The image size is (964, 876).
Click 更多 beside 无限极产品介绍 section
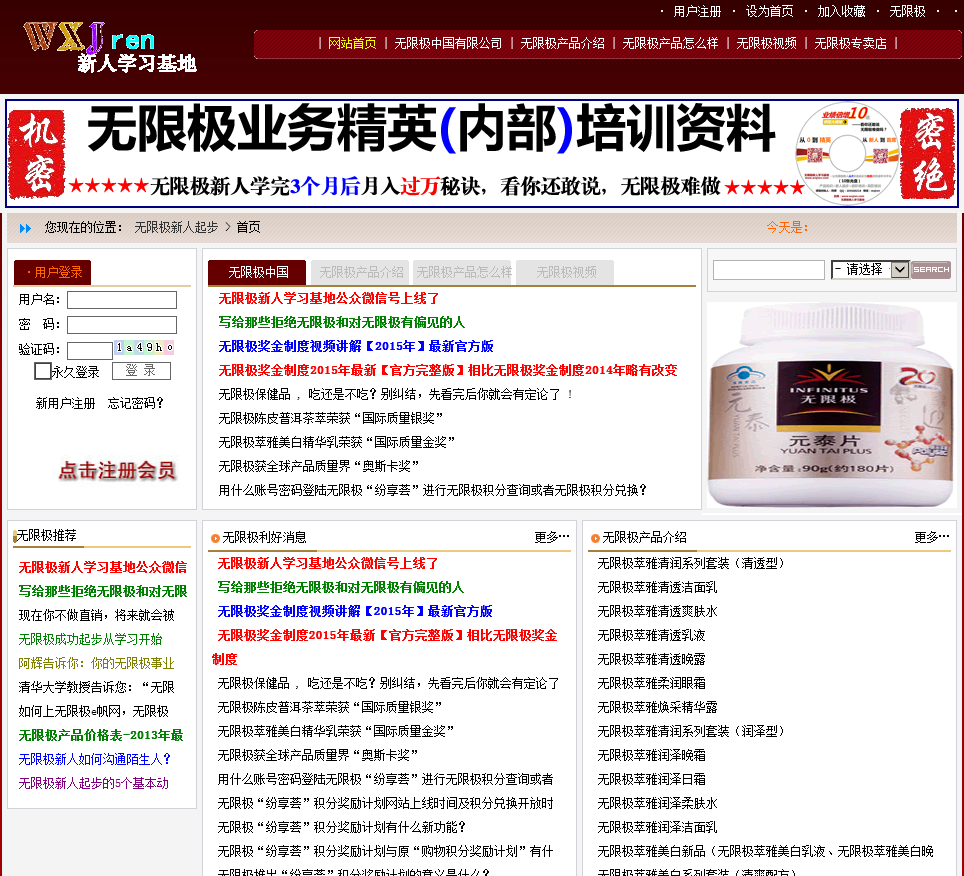click(x=931, y=537)
